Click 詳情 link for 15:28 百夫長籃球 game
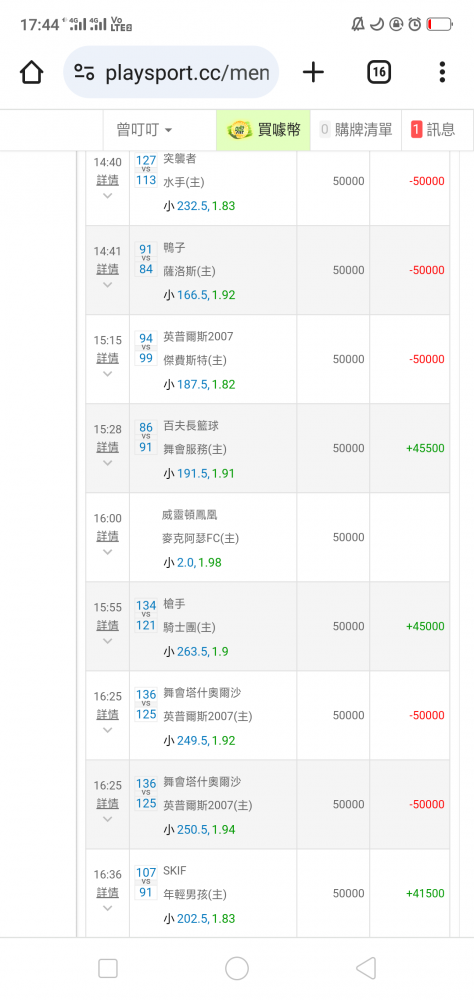 tap(107, 447)
